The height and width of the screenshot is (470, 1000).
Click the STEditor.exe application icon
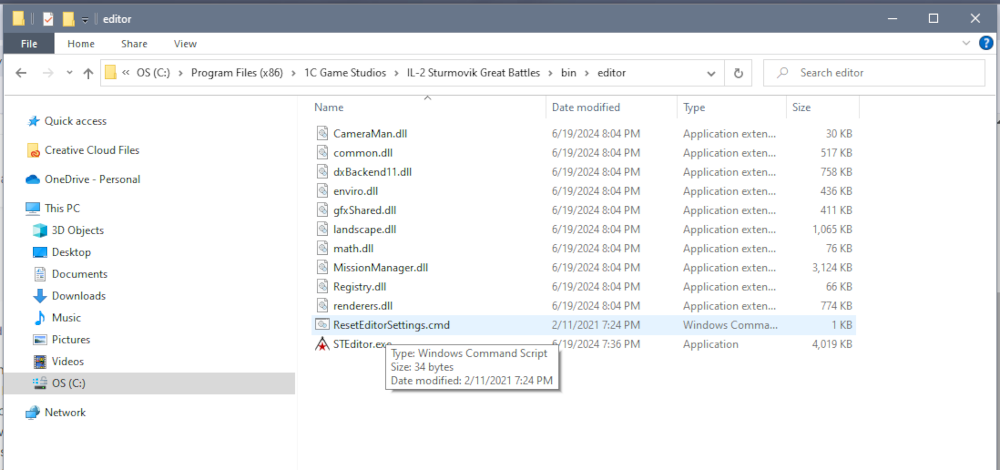tap(322, 344)
